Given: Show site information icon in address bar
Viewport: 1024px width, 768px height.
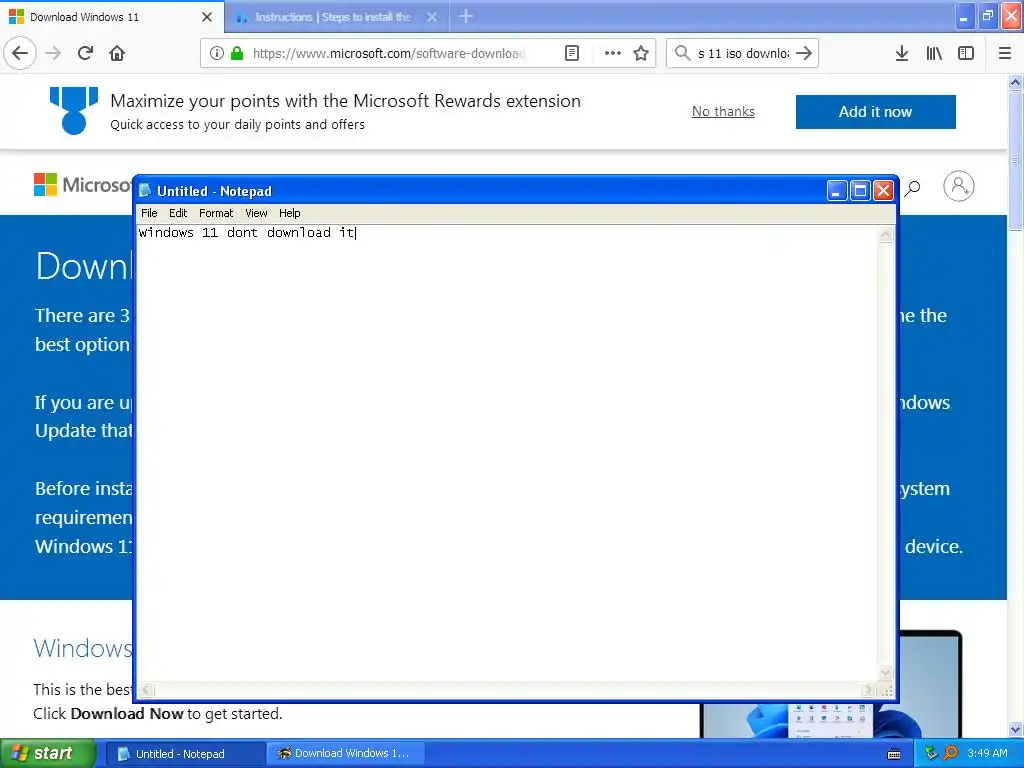Looking at the screenshot, I should pos(217,53).
